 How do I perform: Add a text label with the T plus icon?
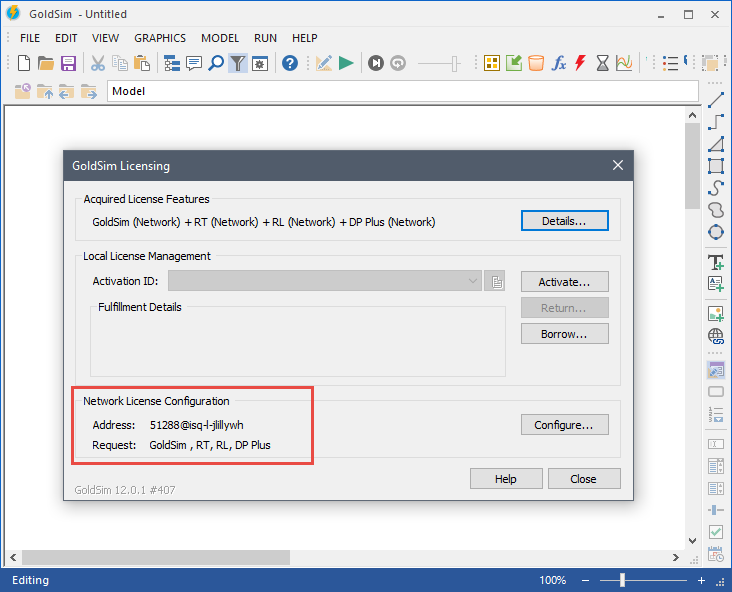pos(716,262)
